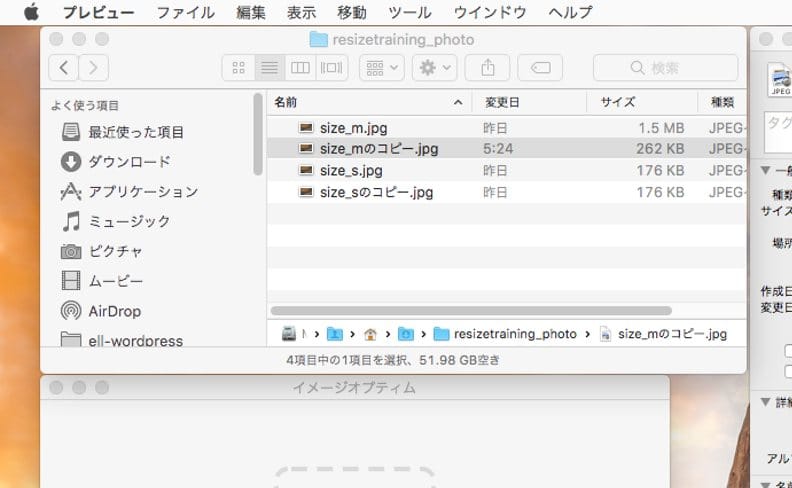The width and height of the screenshot is (792, 488).
Task: Click the size_m.jpg file thumbnail icon
Action: [x=306, y=128]
